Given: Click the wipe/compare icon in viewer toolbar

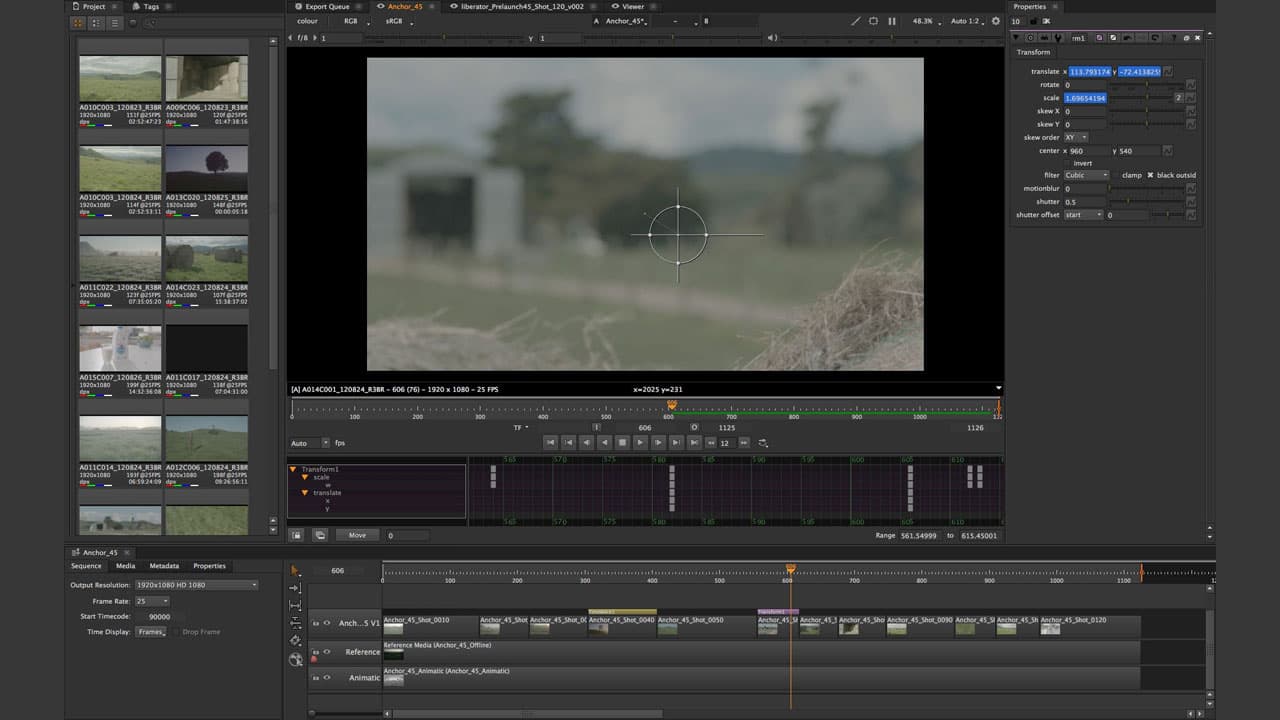Looking at the screenshot, I should tap(857, 20).
